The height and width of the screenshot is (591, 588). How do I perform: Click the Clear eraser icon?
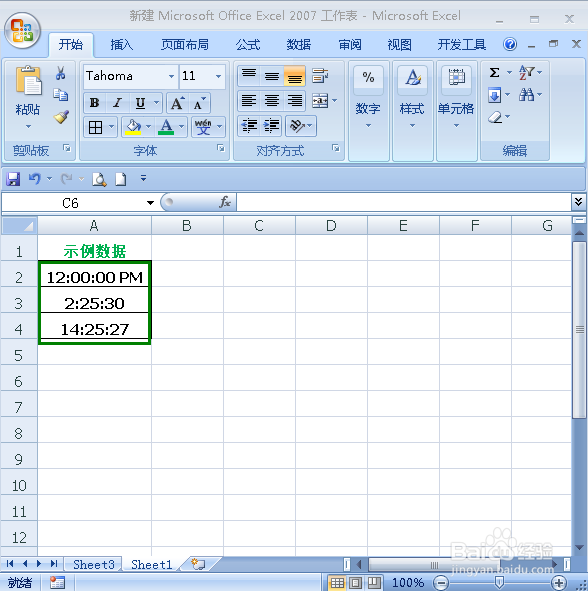[495, 117]
